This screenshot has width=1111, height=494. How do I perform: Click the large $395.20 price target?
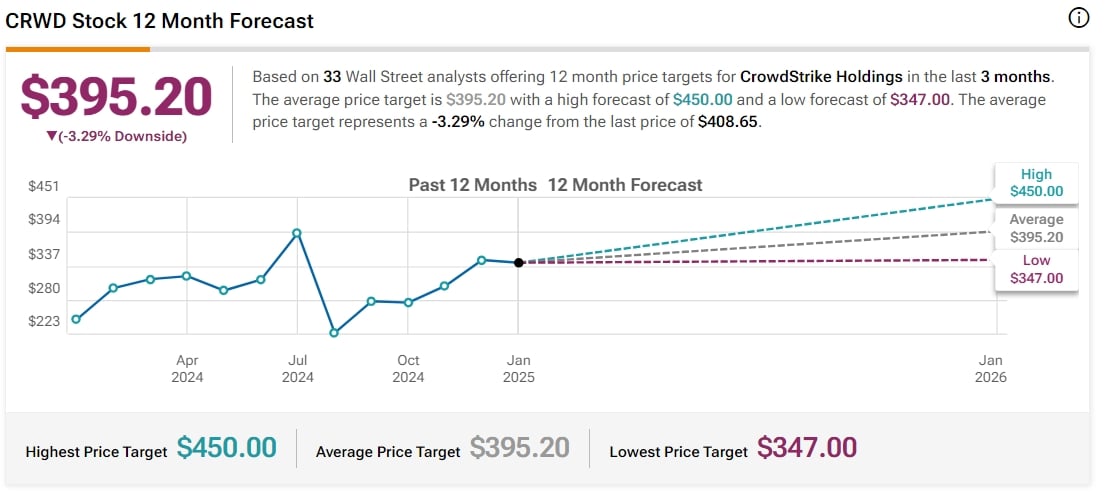(117, 97)
